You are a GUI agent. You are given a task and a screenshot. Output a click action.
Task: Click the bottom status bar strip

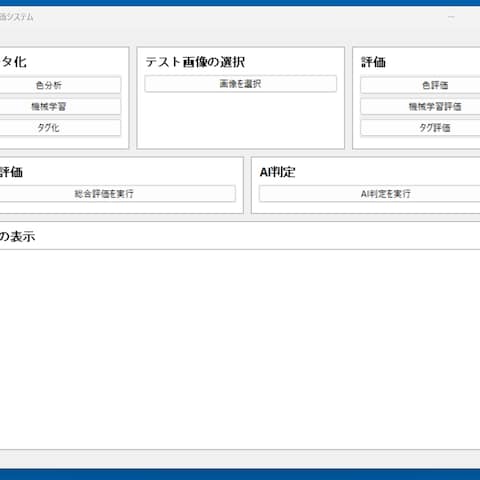(240, 459)
